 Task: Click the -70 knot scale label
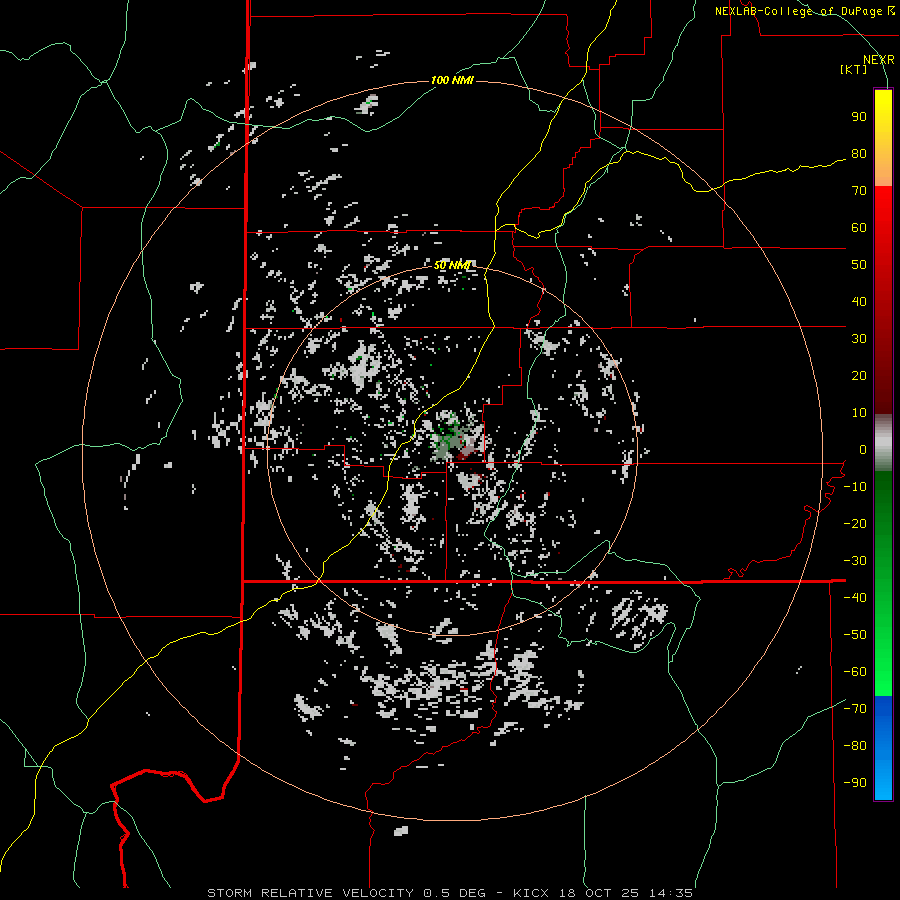pos(855,709)
